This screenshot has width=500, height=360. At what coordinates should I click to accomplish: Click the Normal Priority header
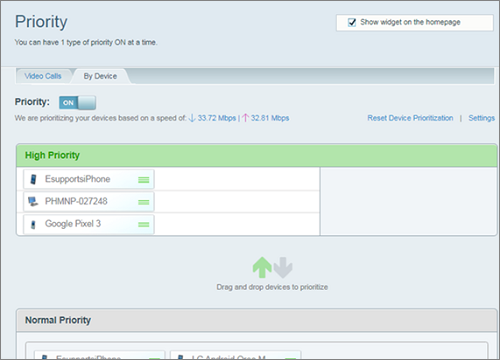tap(256, 320)
